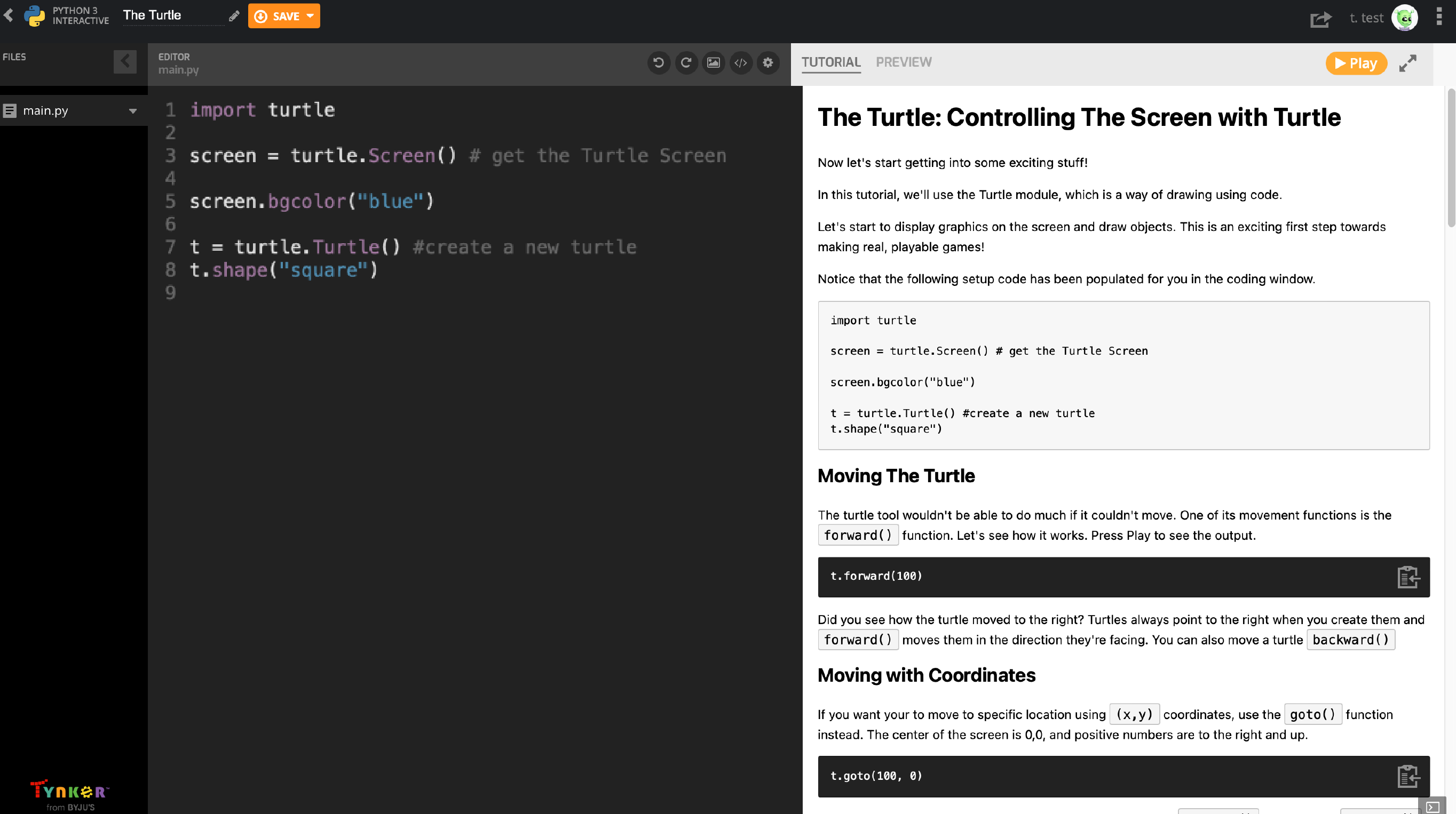Click 'screen.bgcolor("blue")' line in editor
The width and height of the screenshot is (1456, 814).
pyautogui.click(x=312, y=201)
